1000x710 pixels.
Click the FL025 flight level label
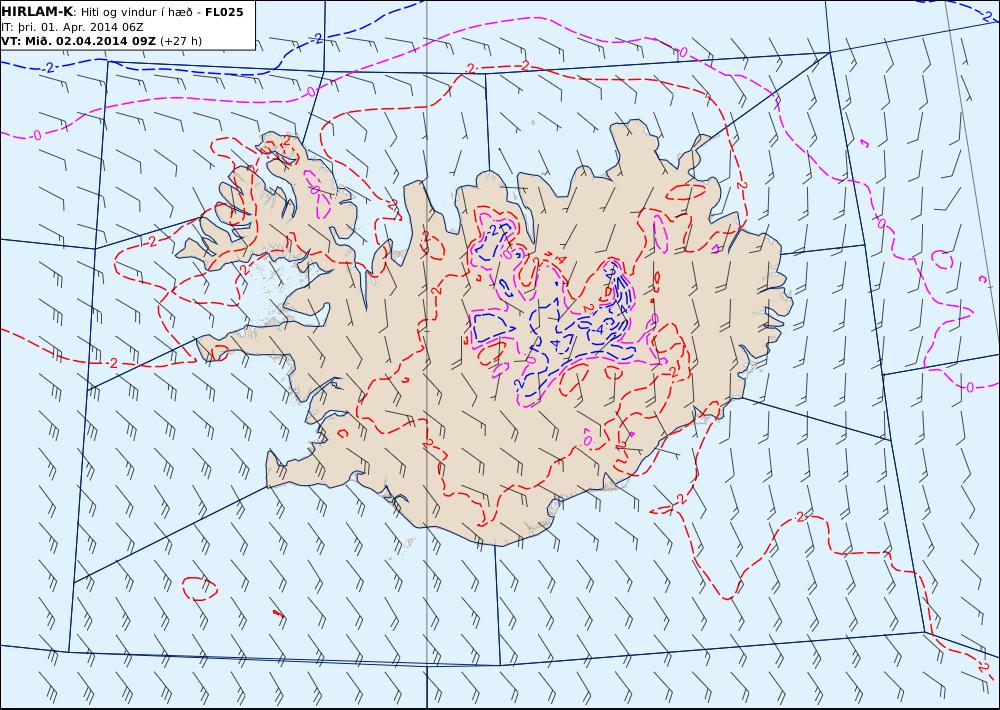coord(224,12)
